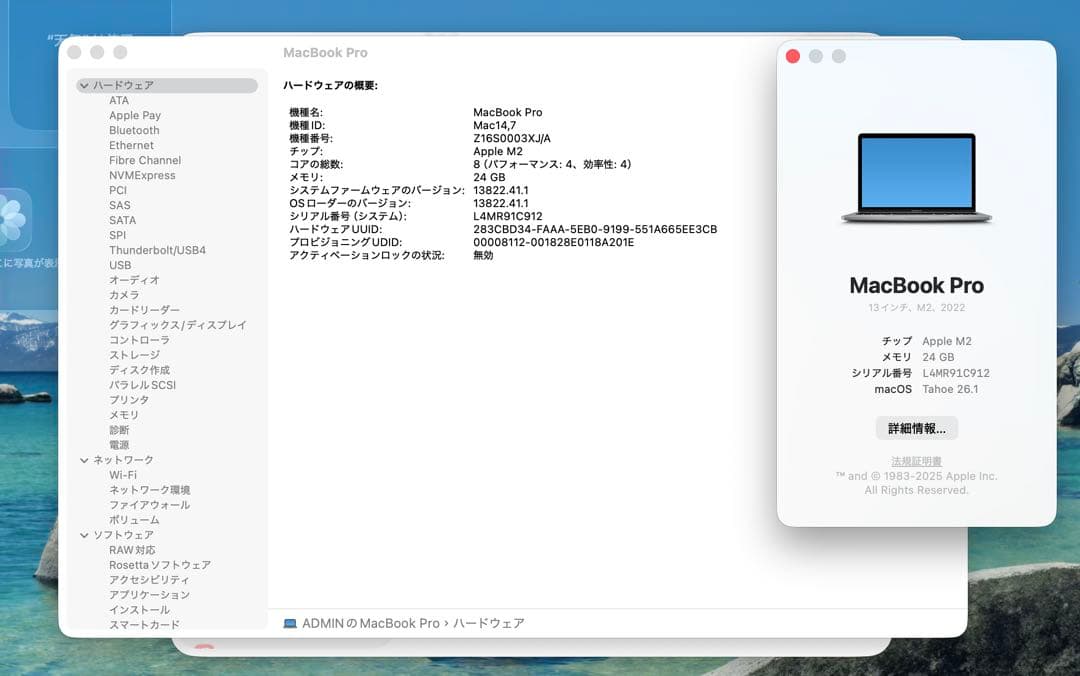Select the ソフトウェア sidebar heading

click(123, 535)
